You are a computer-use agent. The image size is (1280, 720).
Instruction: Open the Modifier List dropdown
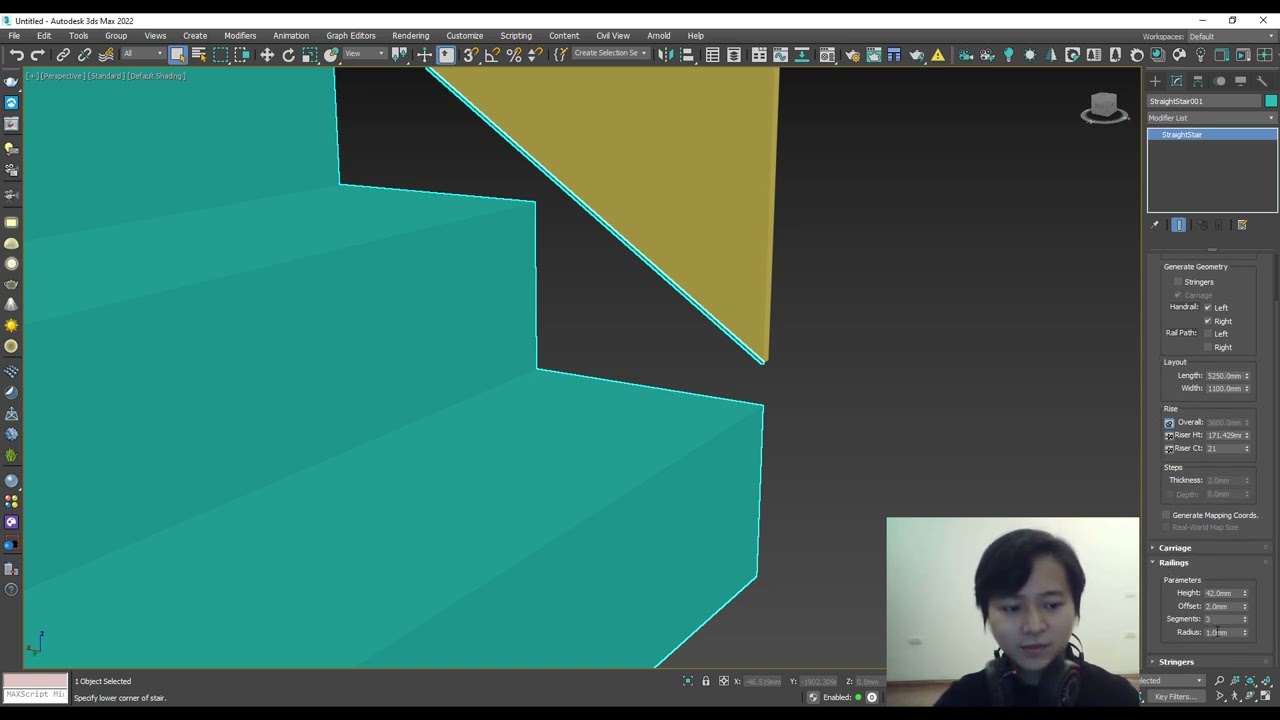pyautogui.click(x=1212, y=118)
